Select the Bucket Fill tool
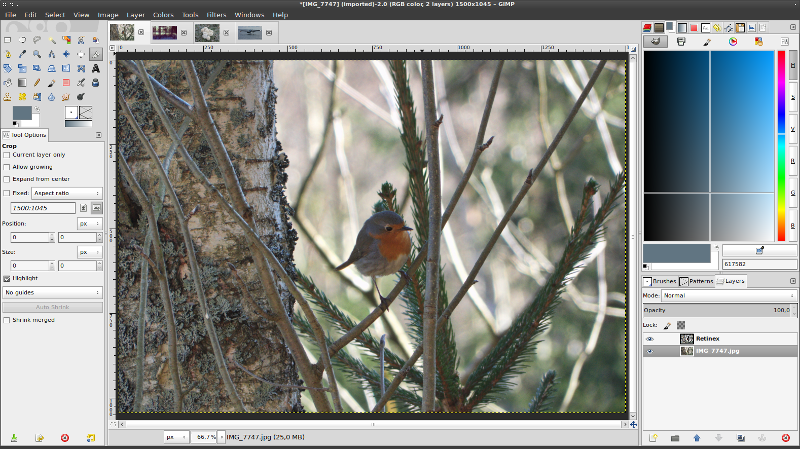Viewport: 800px width, 449px height. point(8,83)
